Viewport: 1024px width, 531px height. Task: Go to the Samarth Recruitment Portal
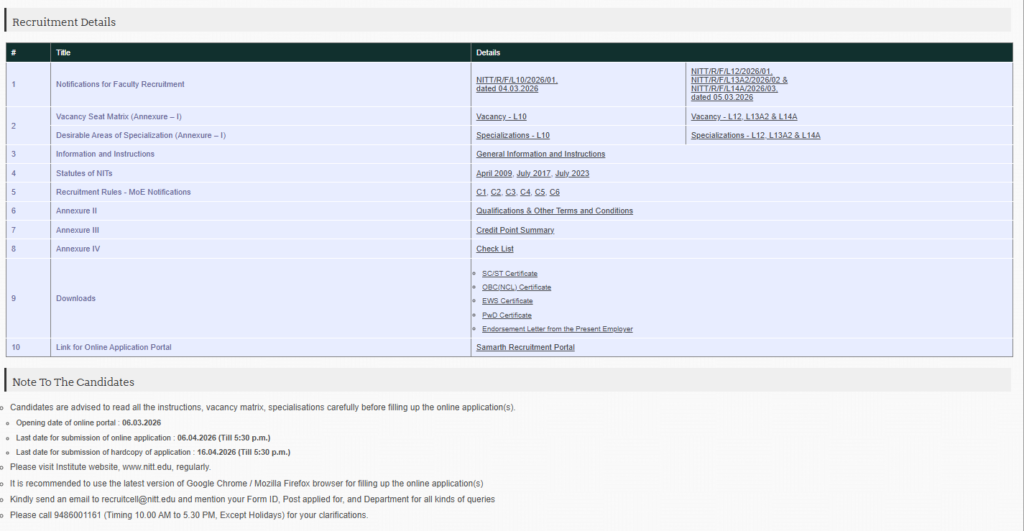click(x=525, y=348)
